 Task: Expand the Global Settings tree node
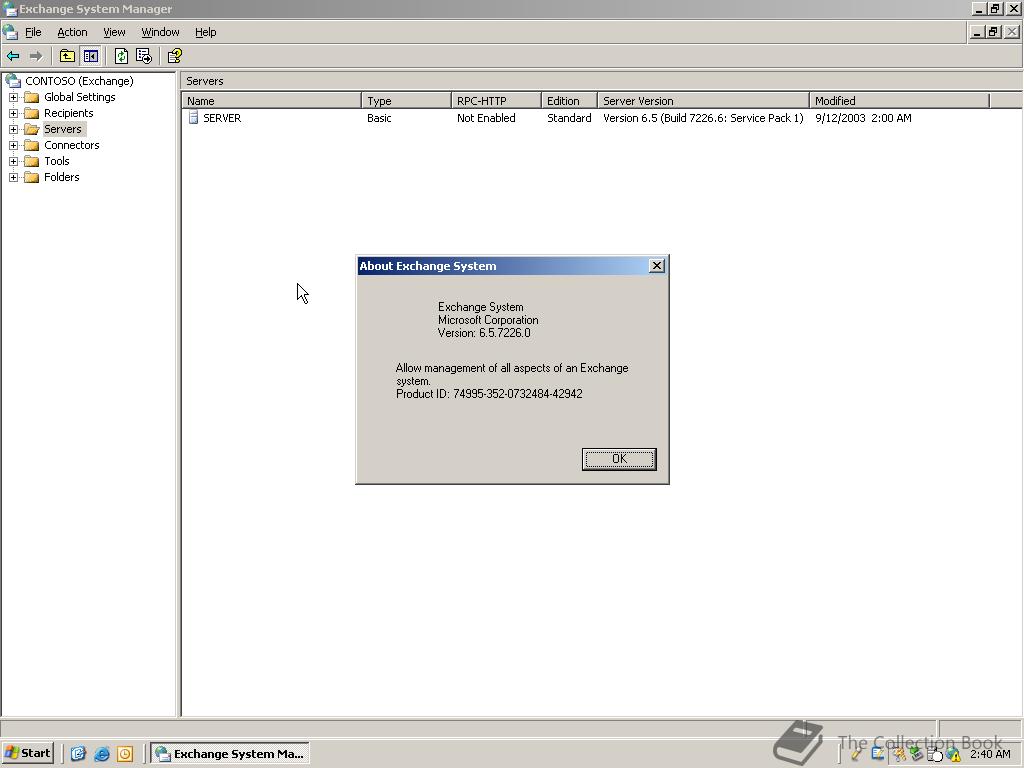click(13, 97)
